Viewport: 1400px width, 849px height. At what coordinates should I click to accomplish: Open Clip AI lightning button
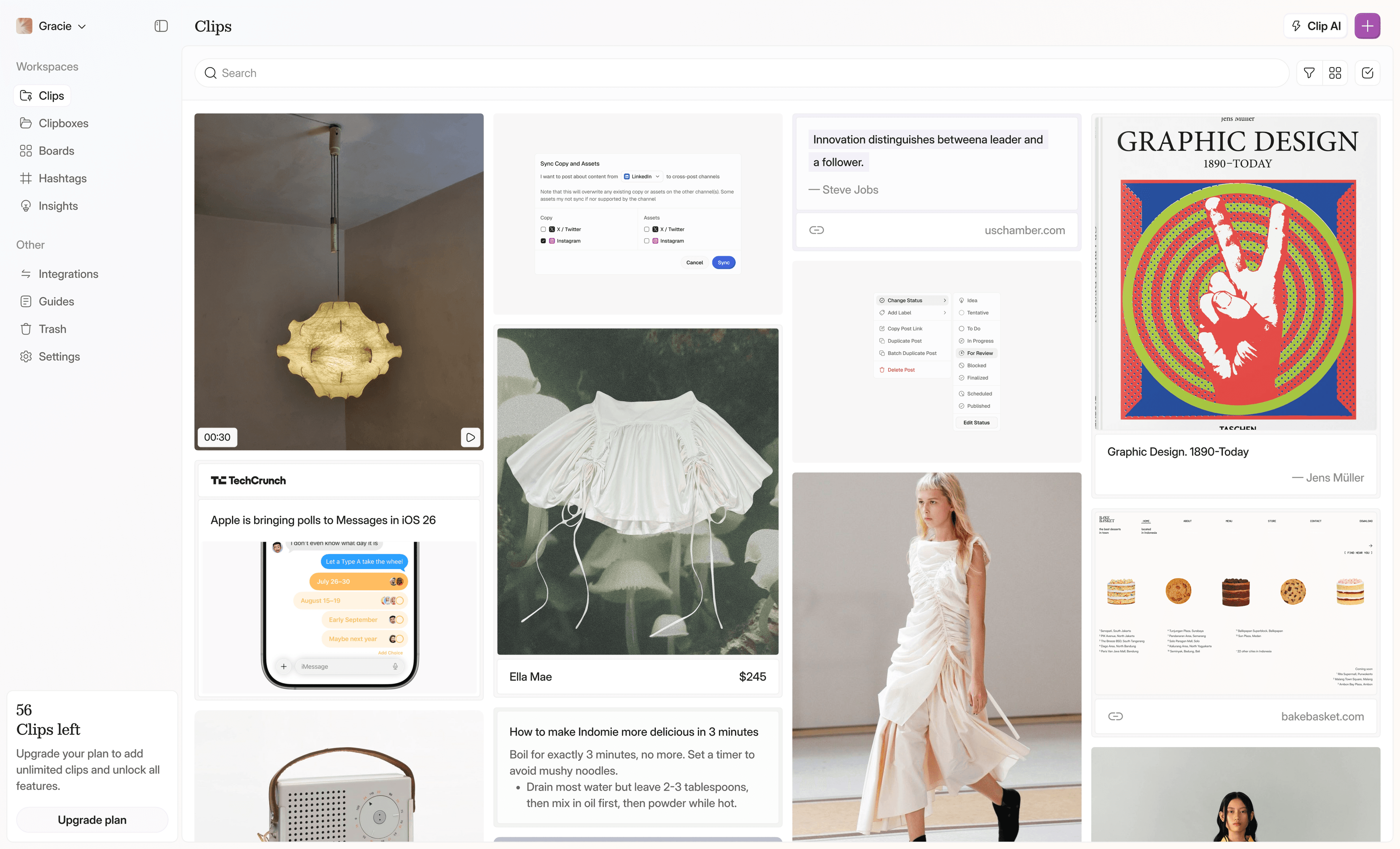(x=1315, y=26)
